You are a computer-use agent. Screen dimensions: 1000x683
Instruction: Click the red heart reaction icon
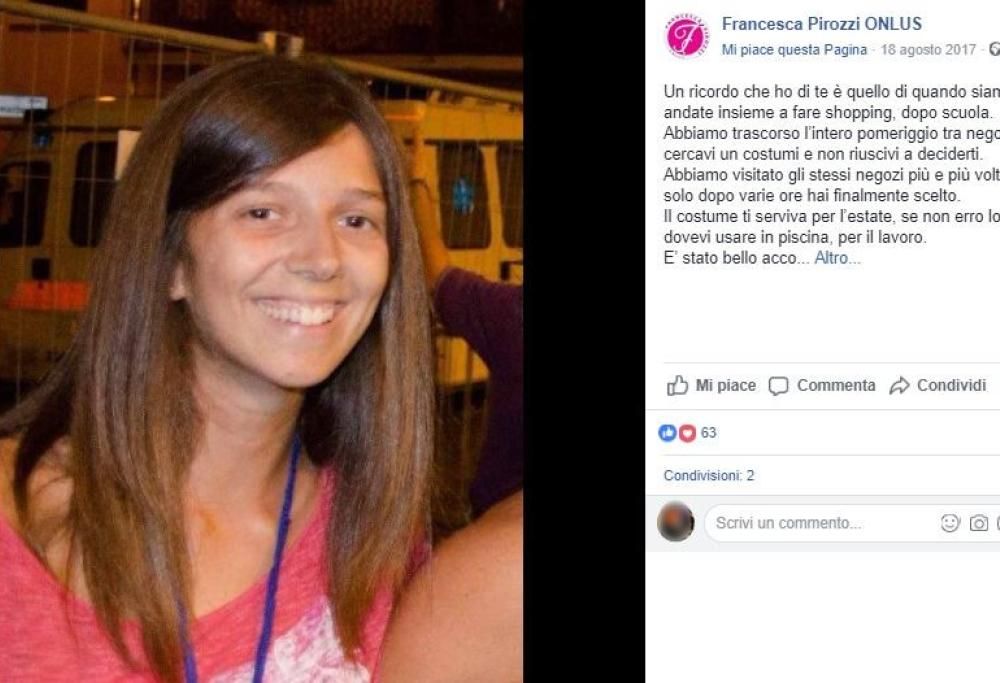click(687, 433)
